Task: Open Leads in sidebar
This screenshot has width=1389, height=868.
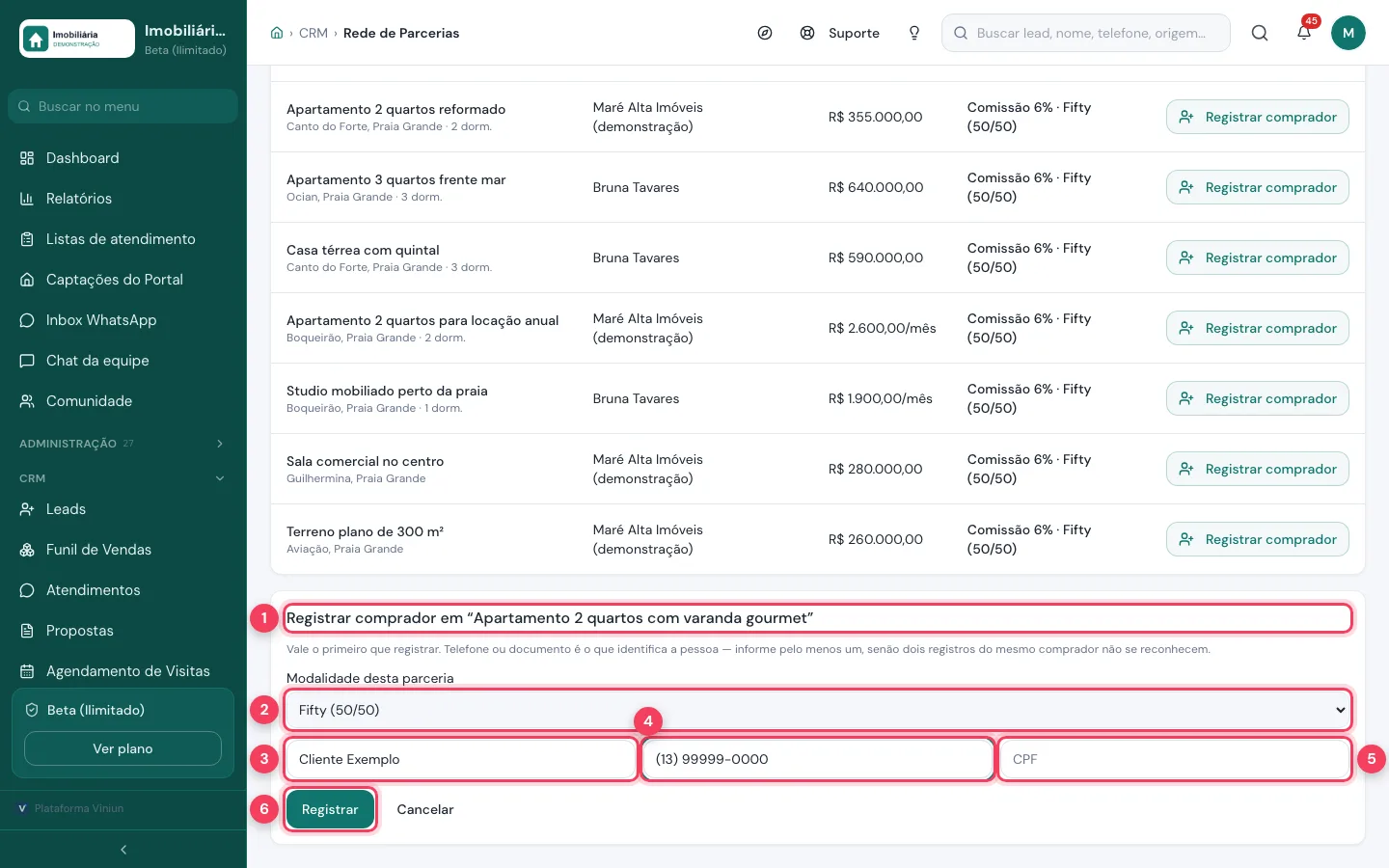Action: tap(123, 509)
